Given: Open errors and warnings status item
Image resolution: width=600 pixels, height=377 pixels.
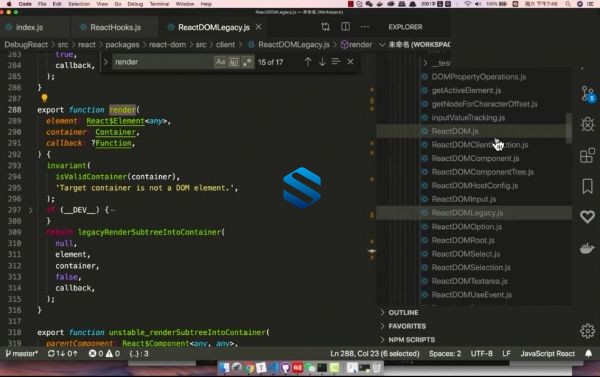Looking at the screenshot, I should click(x=104, y=354).
